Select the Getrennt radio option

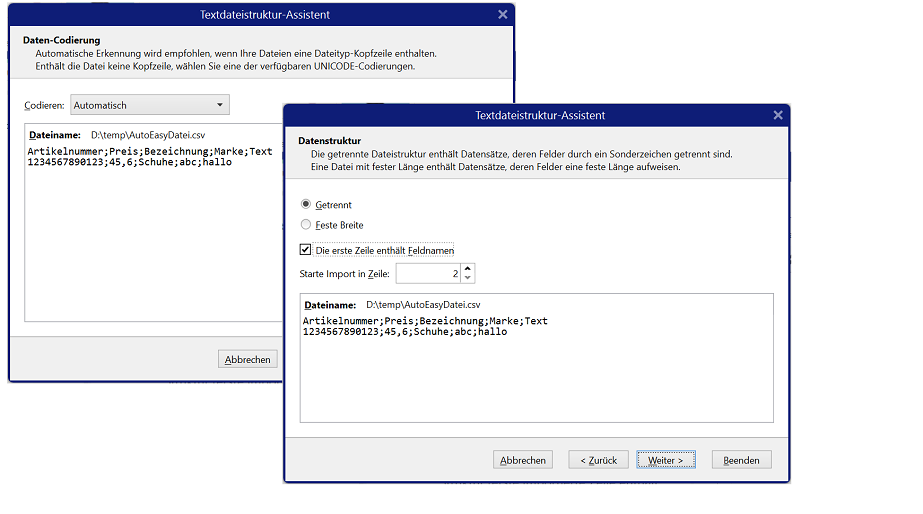point(306,204)
